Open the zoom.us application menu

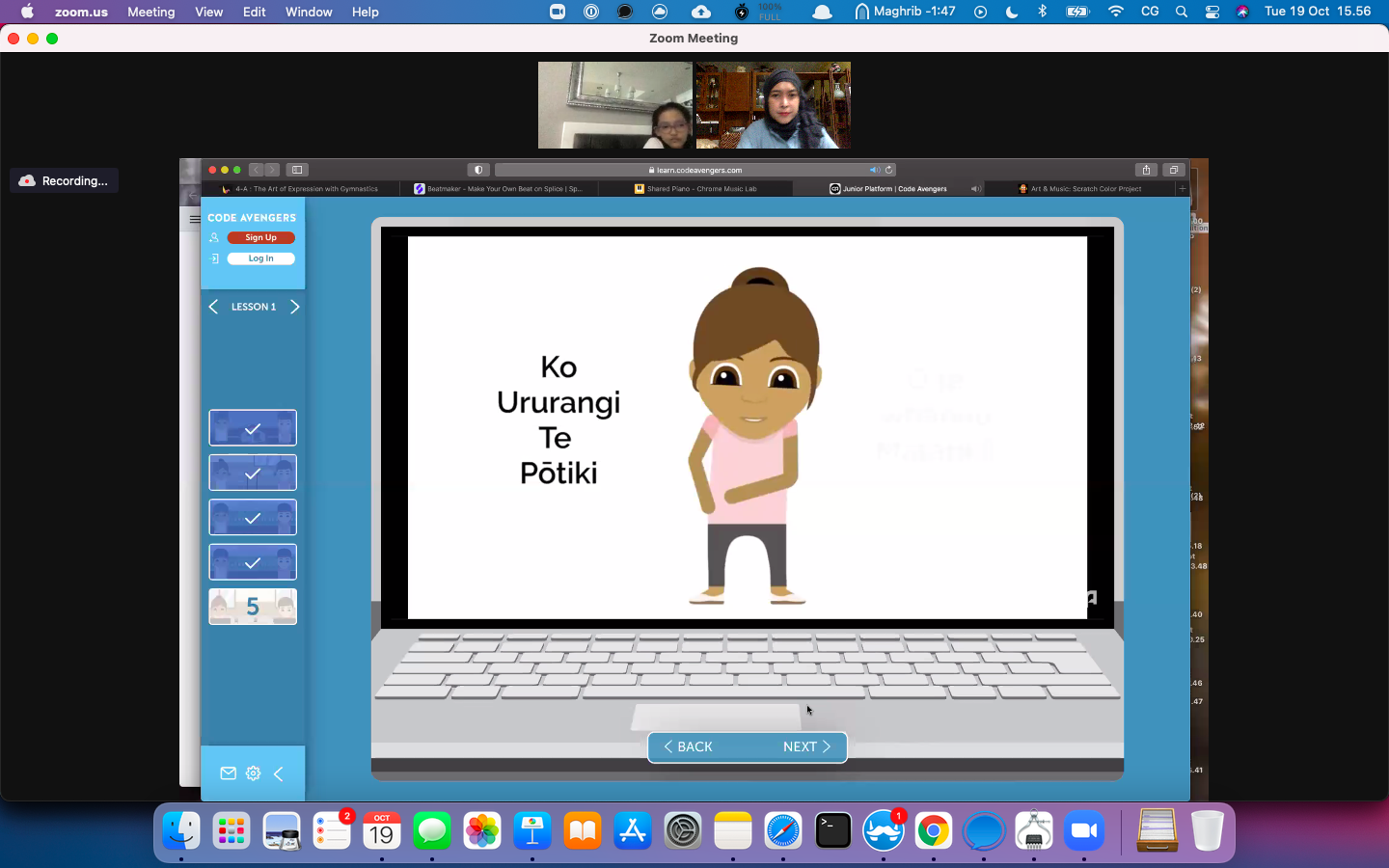click(x=81, y=12)
